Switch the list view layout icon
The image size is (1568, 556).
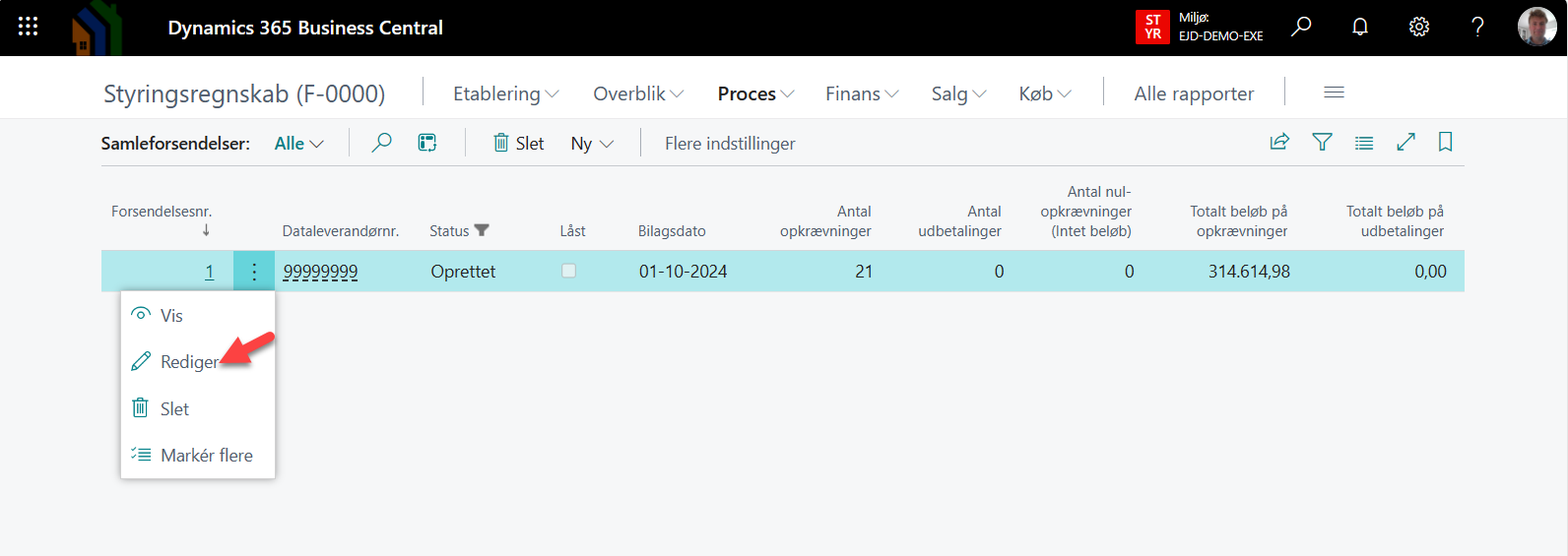[x=1364, y=143]
